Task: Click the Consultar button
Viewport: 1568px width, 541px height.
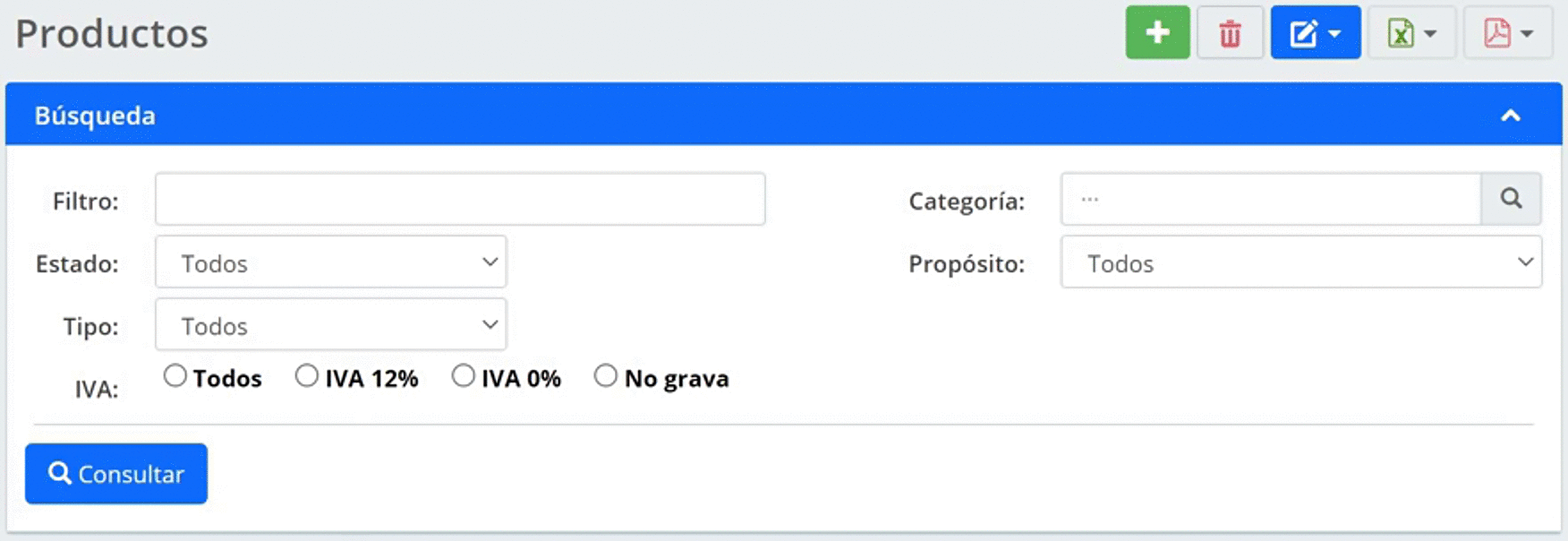Action: pyautogui.click(x=116, y=474)
